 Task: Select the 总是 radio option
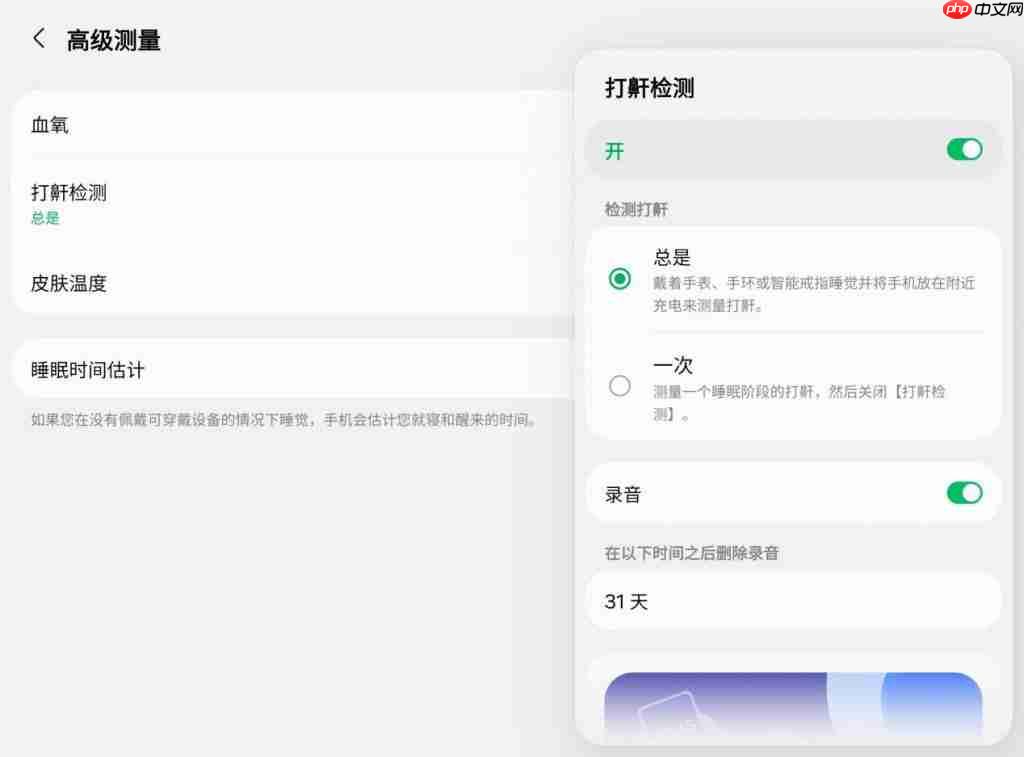[620, 279]
